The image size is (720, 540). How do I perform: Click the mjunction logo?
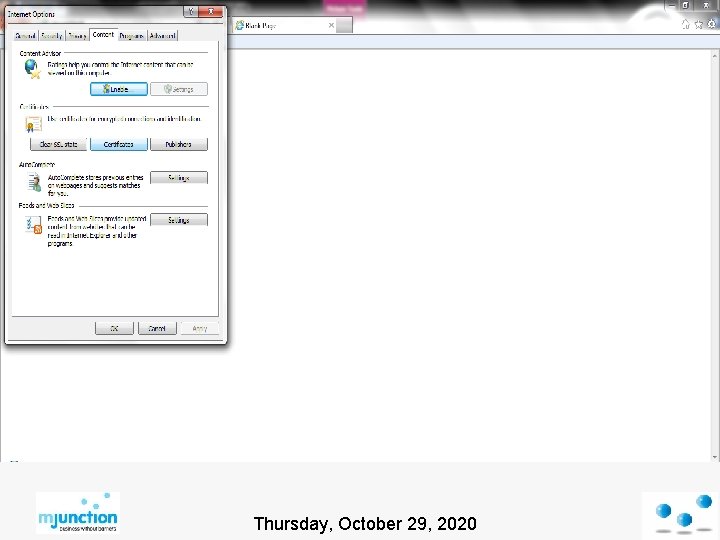click(78, 513)
